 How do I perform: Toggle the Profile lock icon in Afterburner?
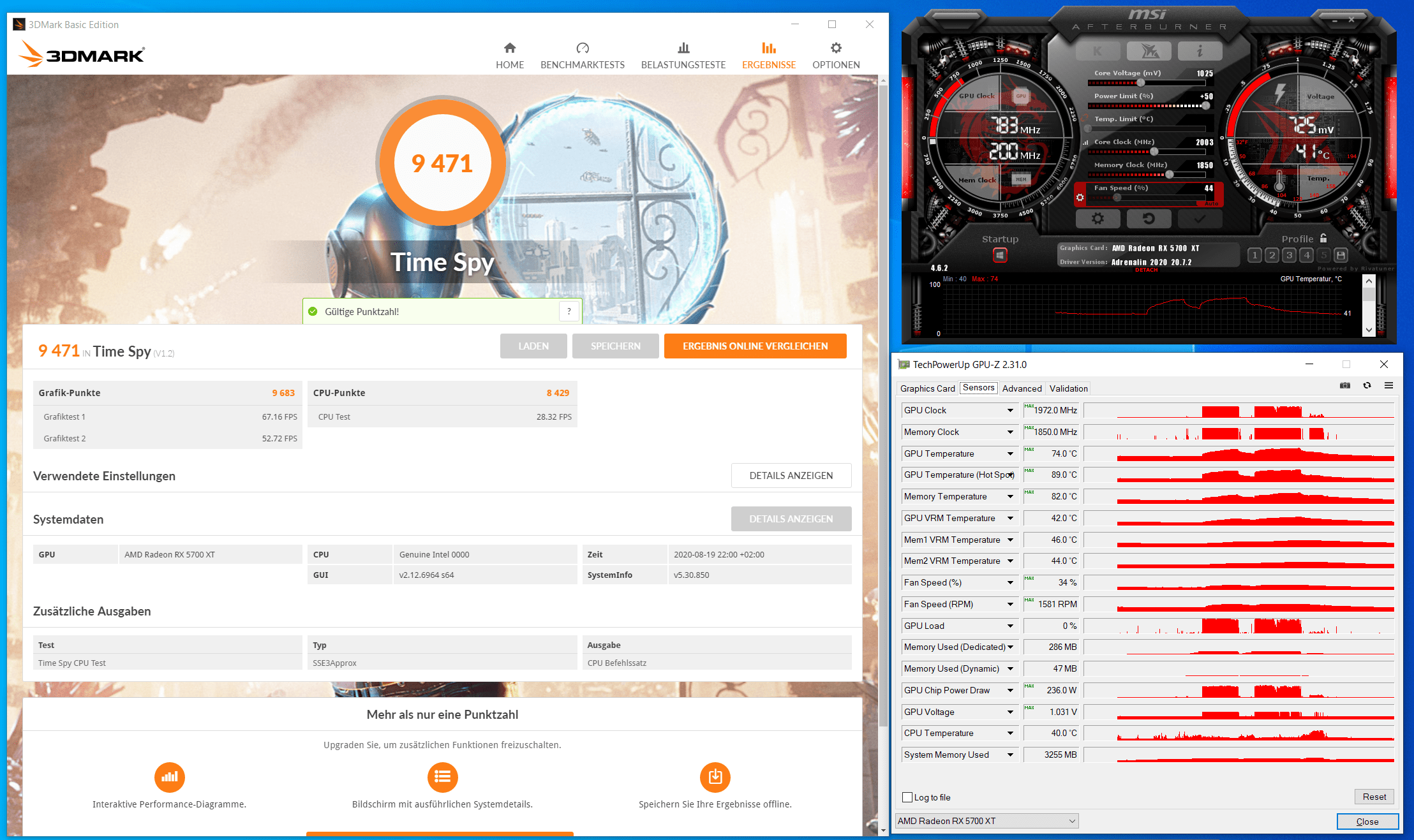point(1323,239)
